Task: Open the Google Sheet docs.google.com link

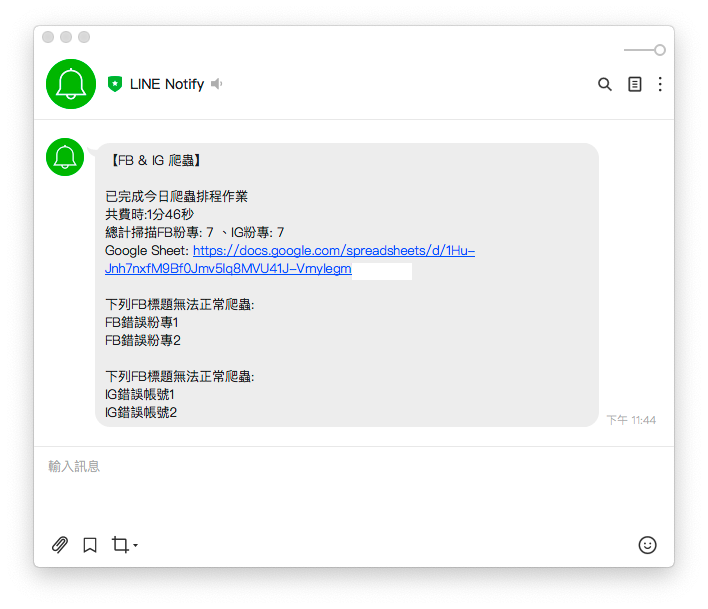Action: [x=334, y=251]
